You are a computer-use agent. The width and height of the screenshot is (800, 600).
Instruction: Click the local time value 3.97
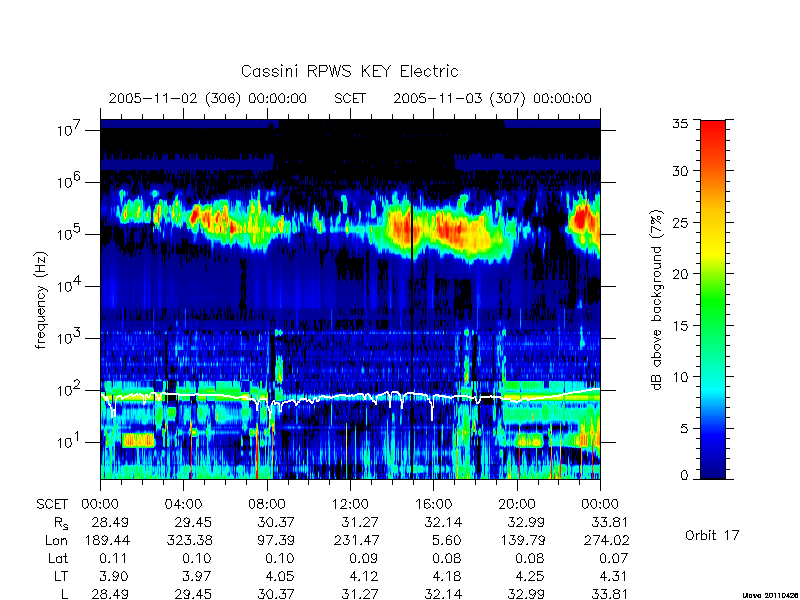click(x=197, y=577)
